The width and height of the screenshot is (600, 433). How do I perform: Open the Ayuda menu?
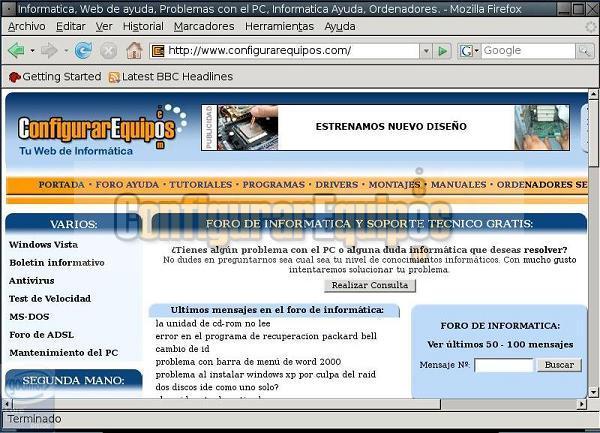tap(340, 26)
